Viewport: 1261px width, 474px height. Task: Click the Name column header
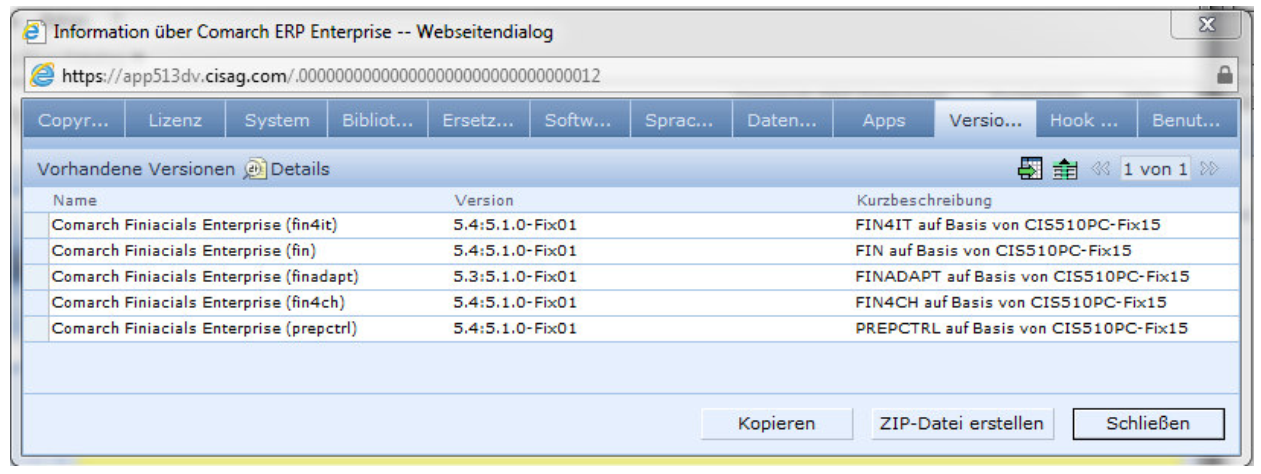[x=74, y=201]
